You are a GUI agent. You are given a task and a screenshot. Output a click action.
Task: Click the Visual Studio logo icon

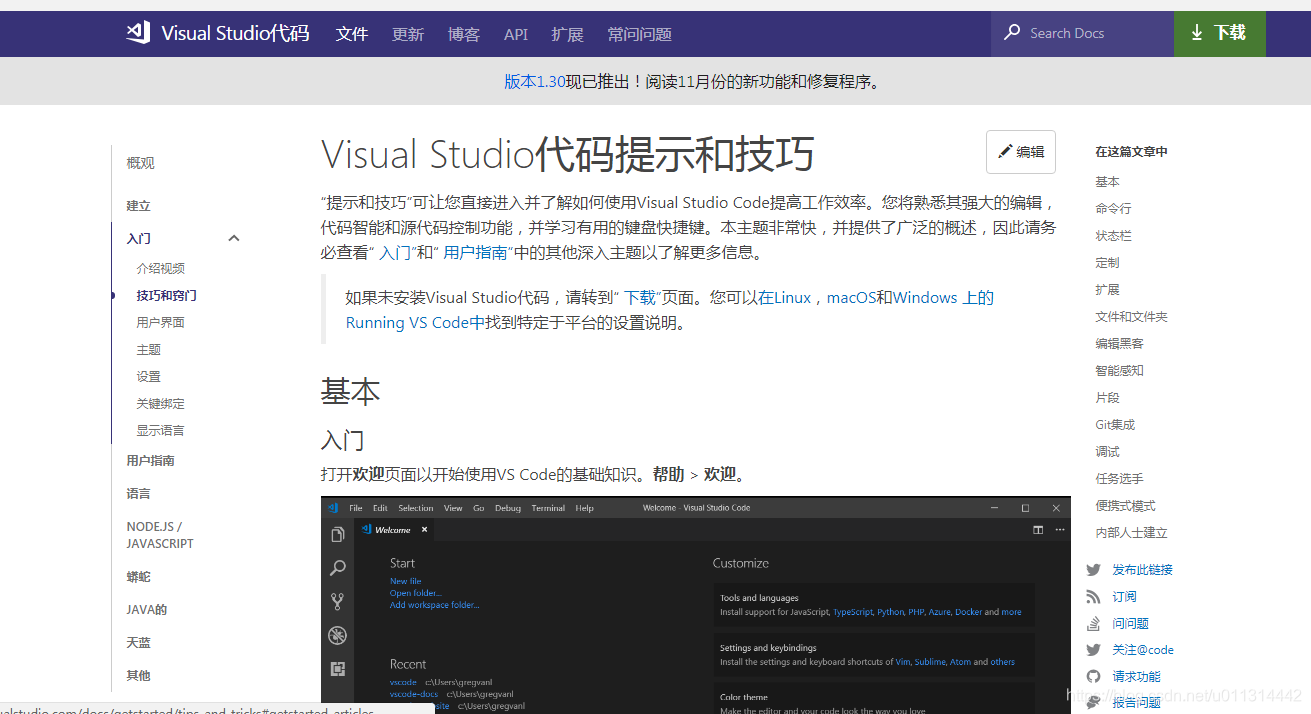138,33
